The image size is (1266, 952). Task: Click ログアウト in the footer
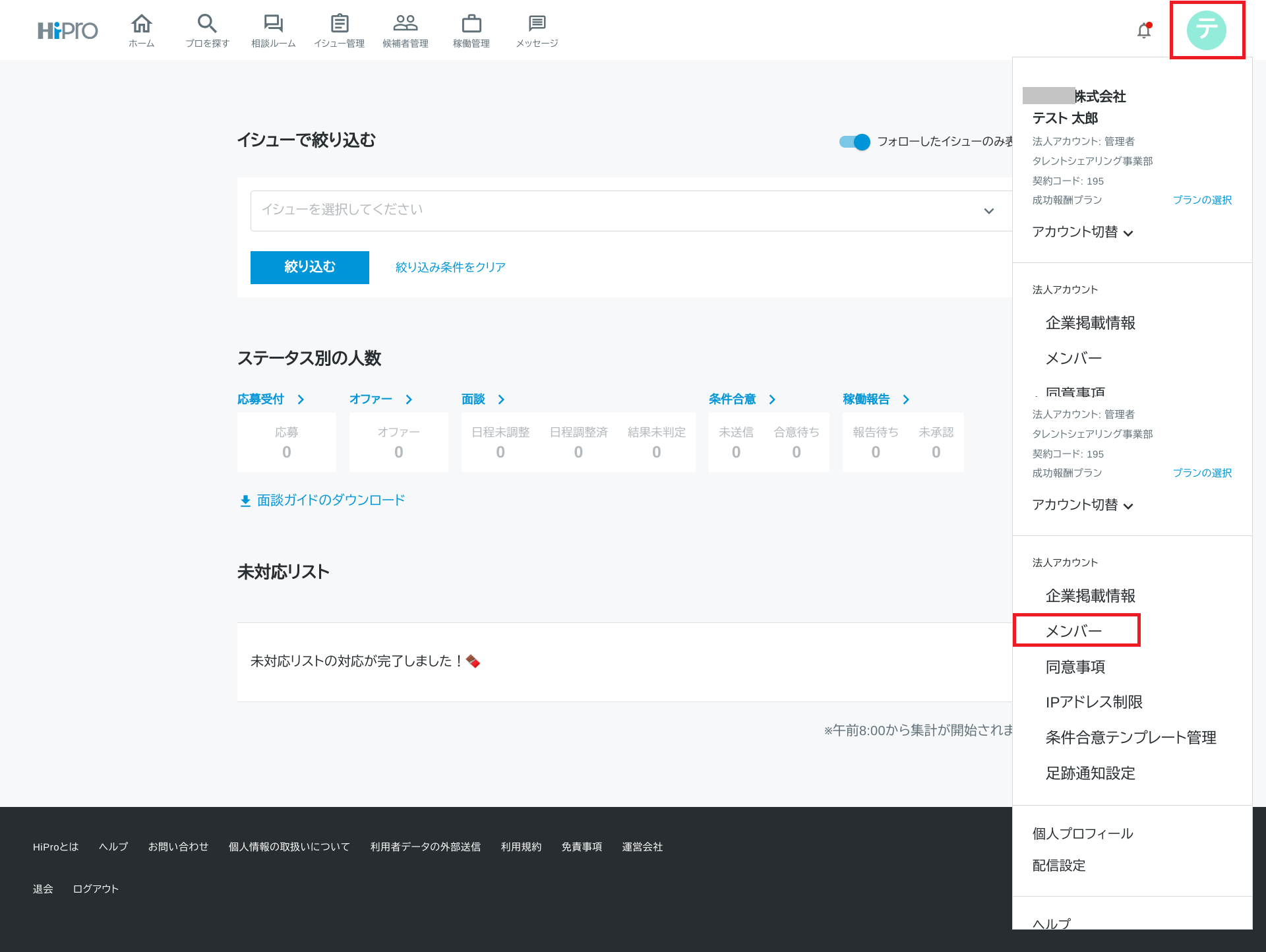(96, 889)
